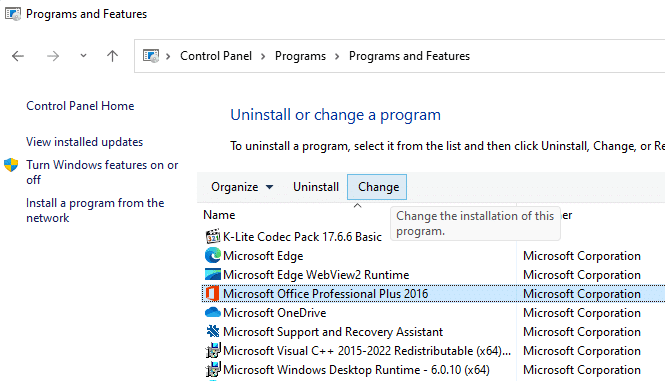Click publisher cell in Microsoft OneDrive row
The image size is (665, 381).
pos(582,313)
